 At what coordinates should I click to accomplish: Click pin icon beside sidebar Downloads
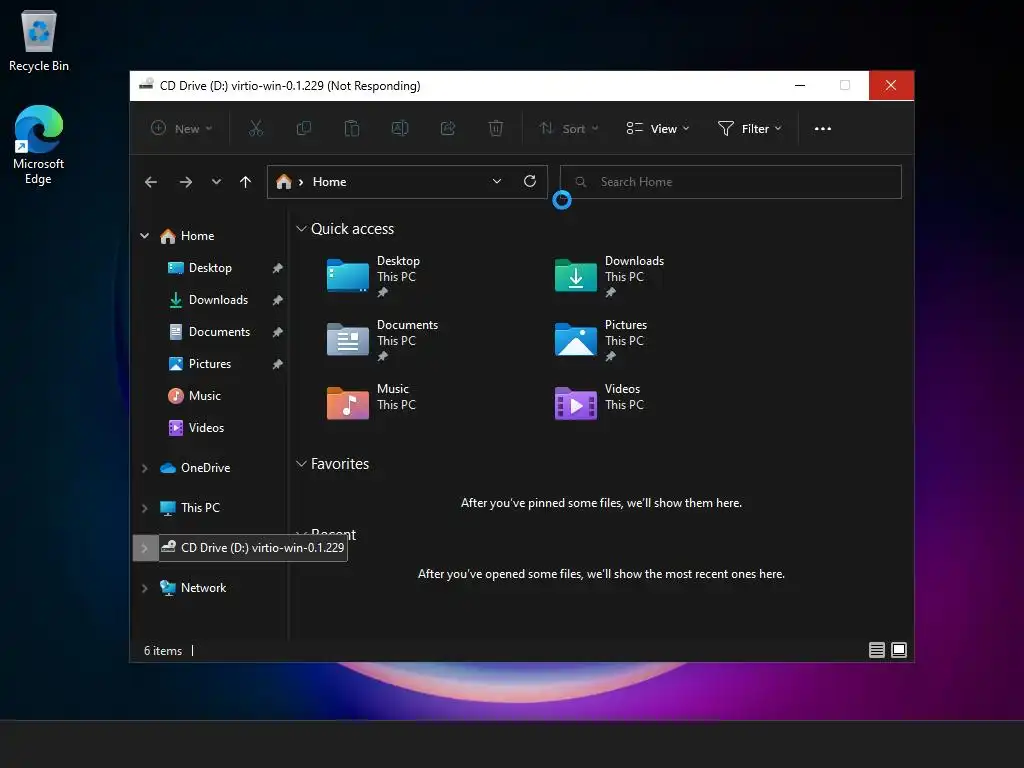coord(278,300)
